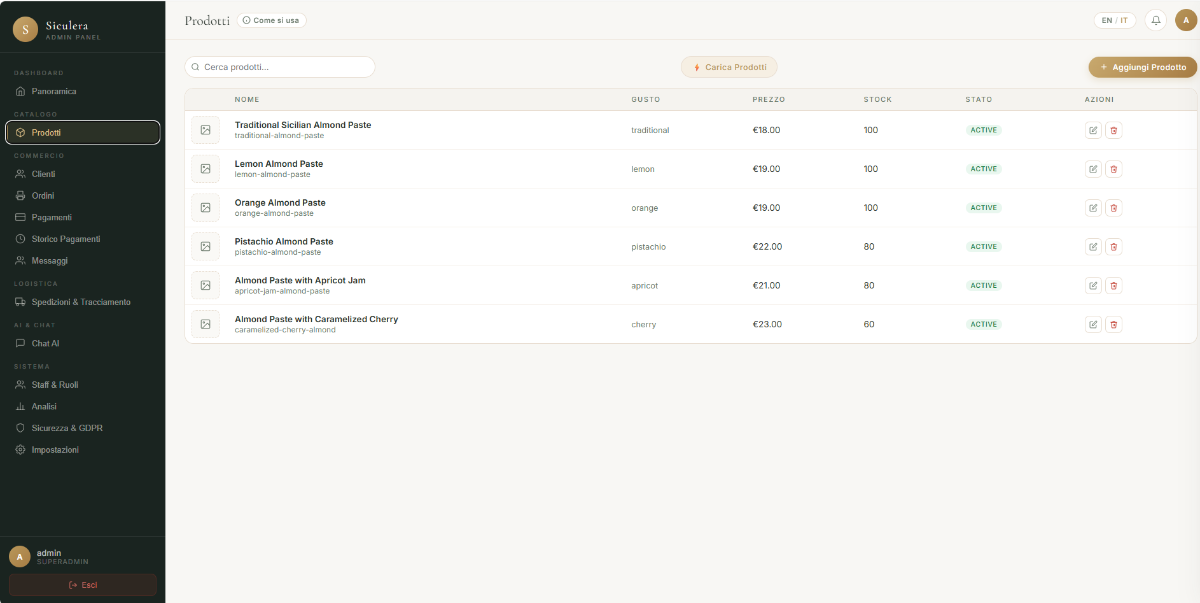Go to Spedizioni & Tracciamento

click(x=83, y=302)
